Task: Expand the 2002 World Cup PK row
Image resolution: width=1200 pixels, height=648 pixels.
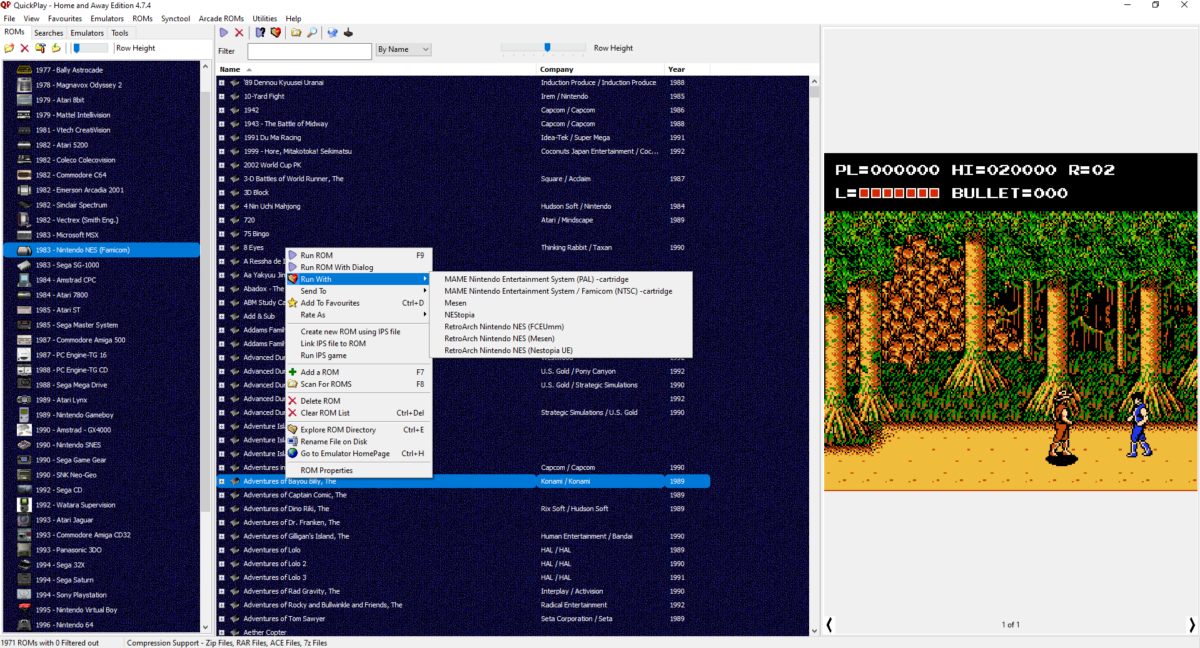Action: (222, 165)
